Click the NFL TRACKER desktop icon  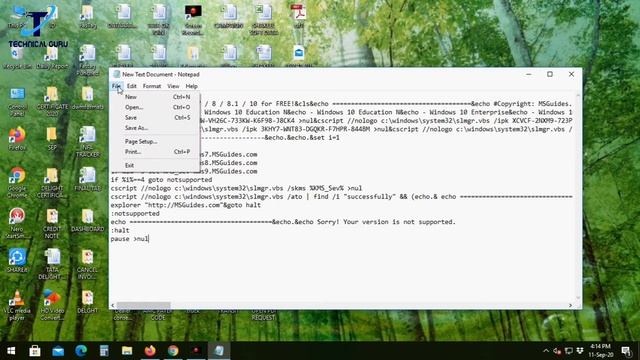coord(87,142)
